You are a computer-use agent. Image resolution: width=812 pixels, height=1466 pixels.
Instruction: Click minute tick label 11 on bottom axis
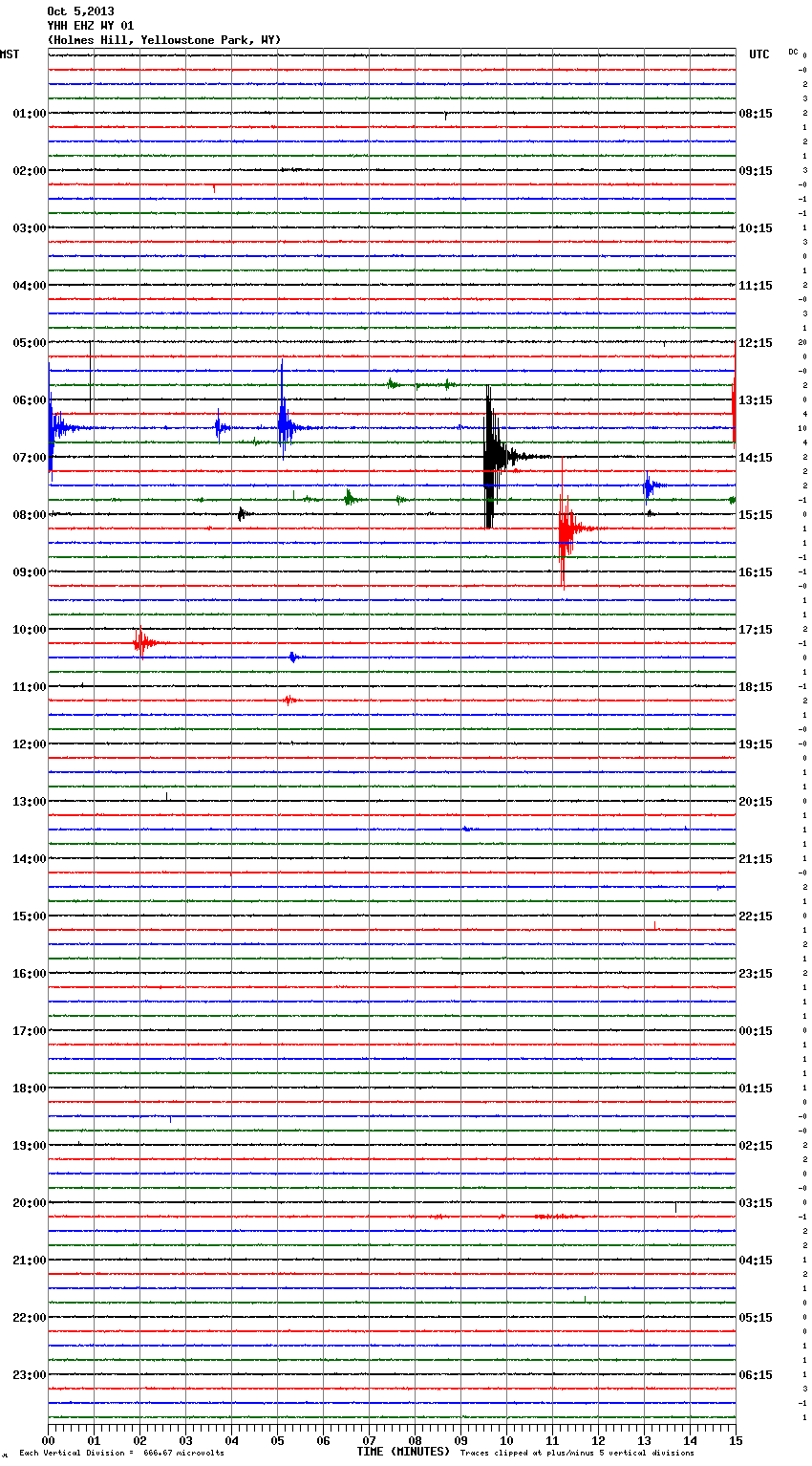click(553, 1440)
